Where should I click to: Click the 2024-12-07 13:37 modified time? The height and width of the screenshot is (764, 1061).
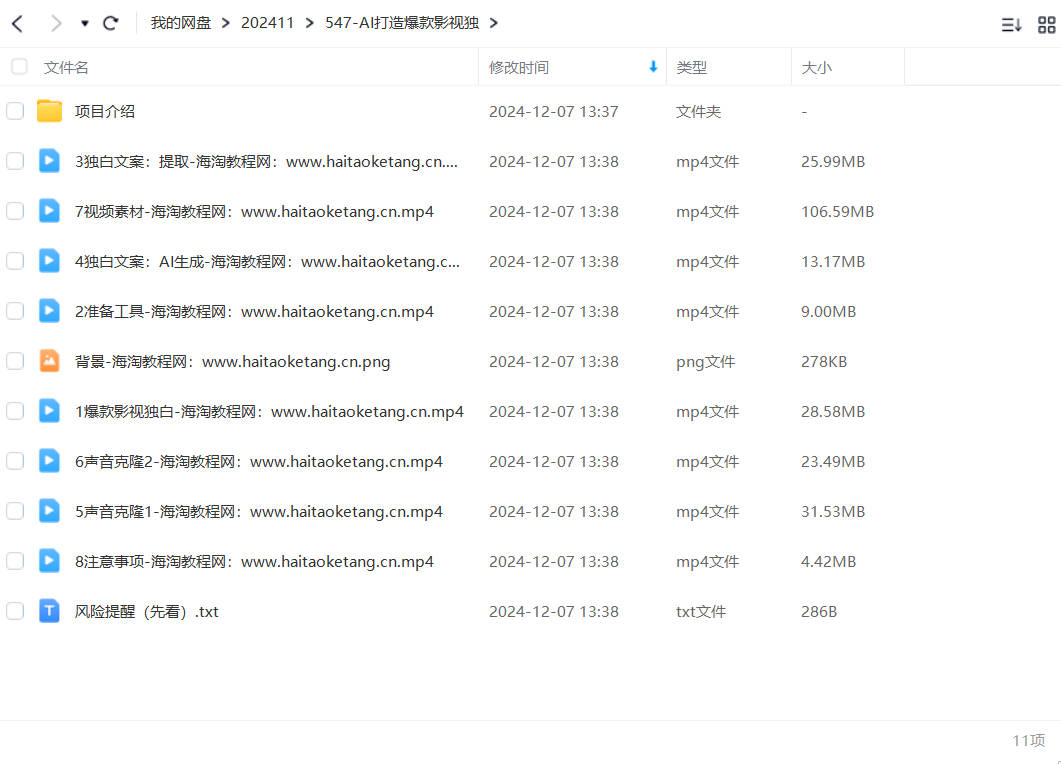click(554, 112)
